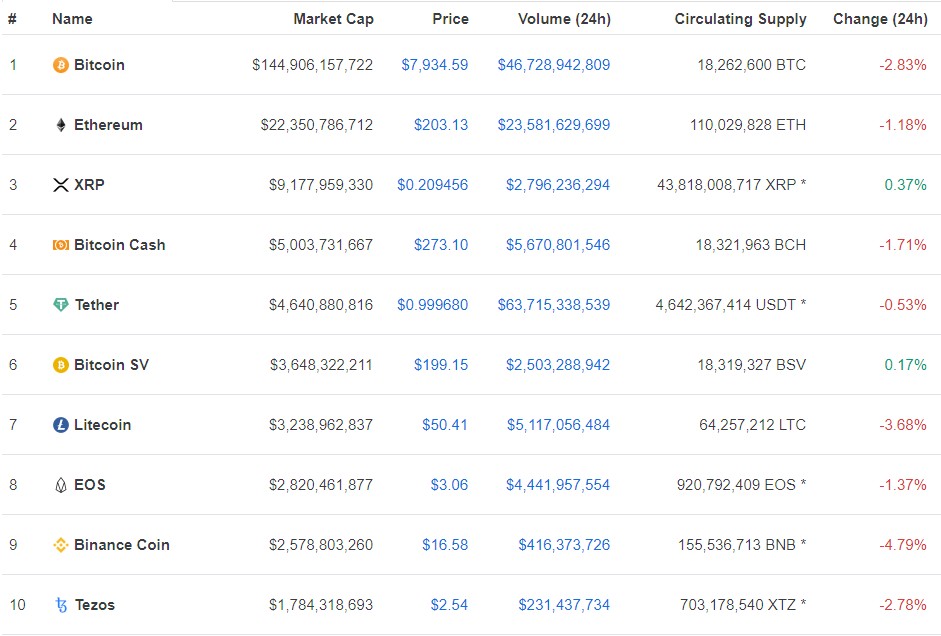Click EOS price $3.06
Viewport: 941px width, 636px height.
click(x=449, y=485)
